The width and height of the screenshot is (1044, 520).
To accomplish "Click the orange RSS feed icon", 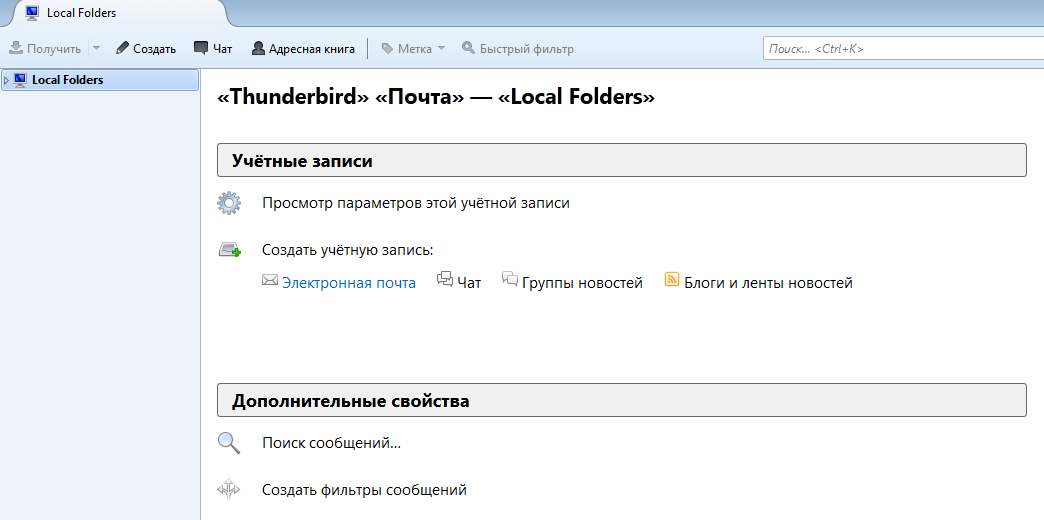I will click(672, 281).
